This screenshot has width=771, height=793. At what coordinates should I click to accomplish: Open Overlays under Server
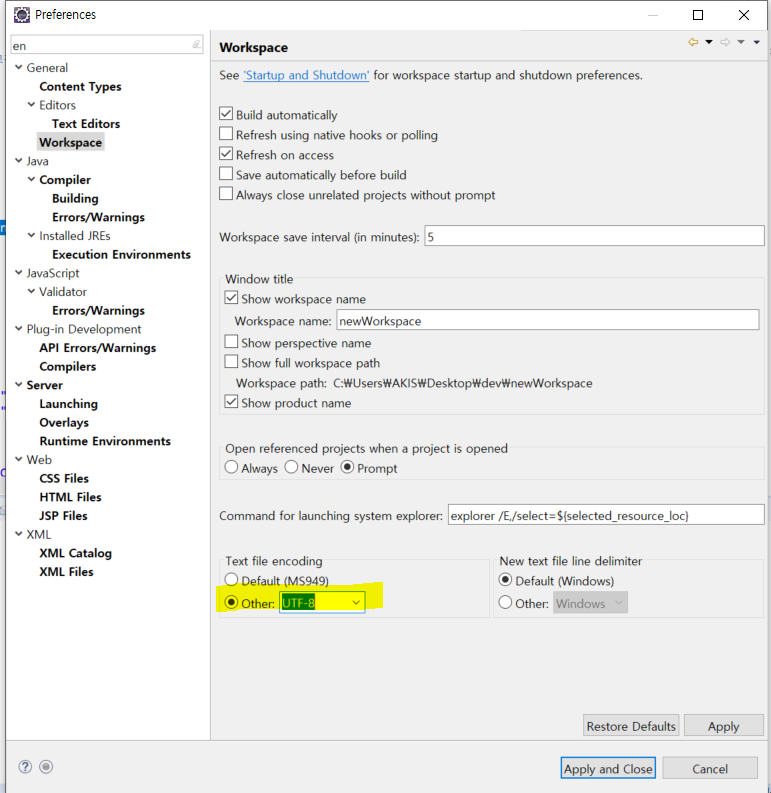point(64,422)
